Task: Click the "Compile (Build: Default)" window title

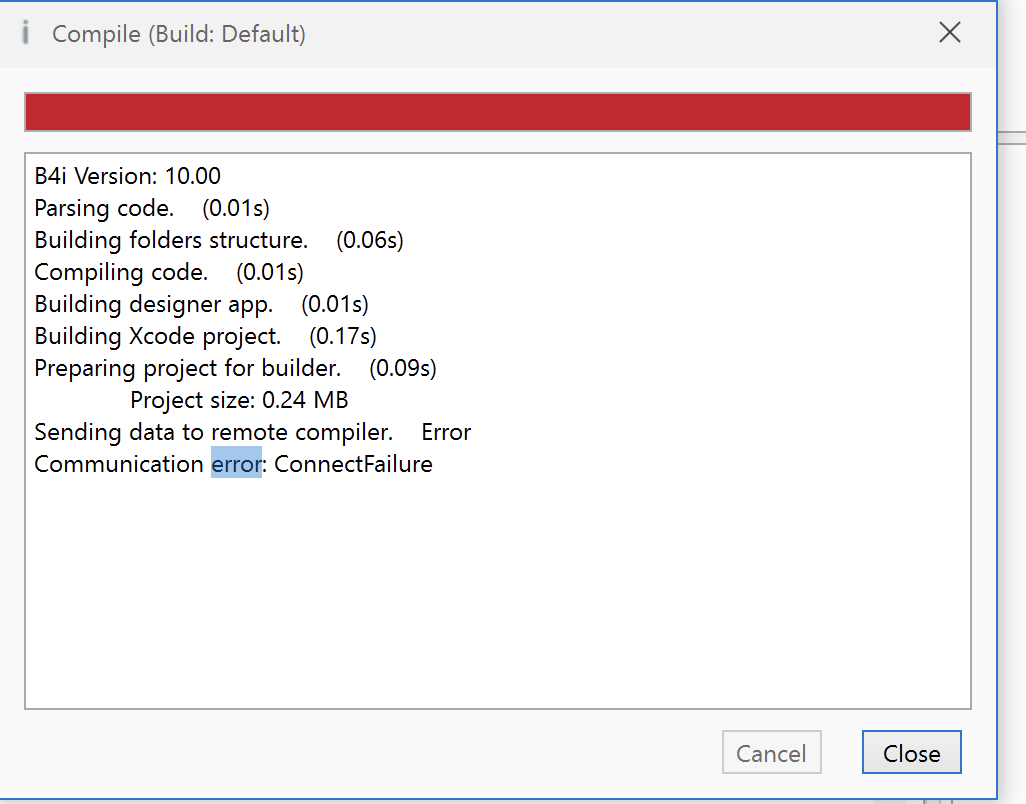Action: (179, 34)
